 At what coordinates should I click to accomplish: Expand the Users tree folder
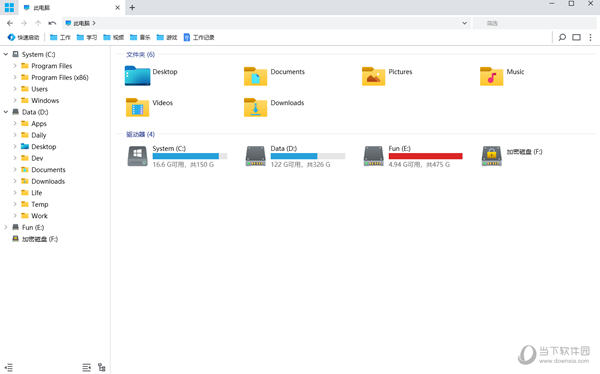[x=15, y=89]
